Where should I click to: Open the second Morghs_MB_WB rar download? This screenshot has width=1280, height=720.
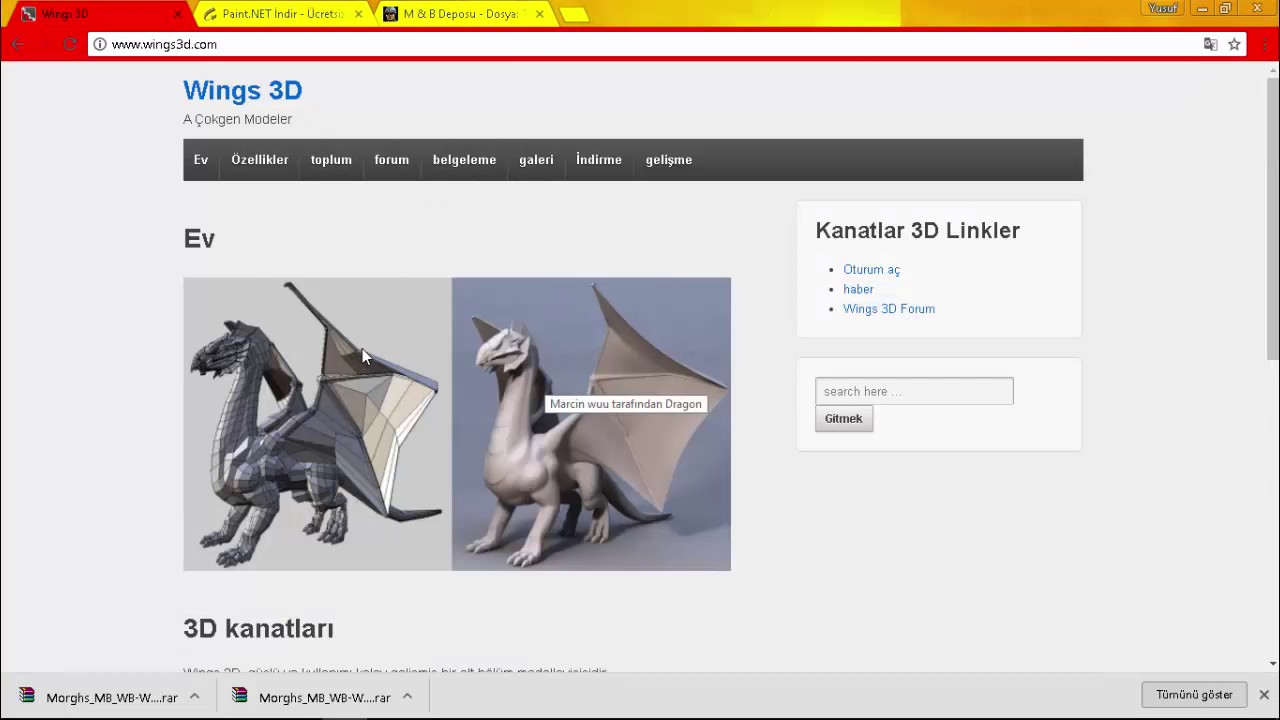click(x=311, y=697)
